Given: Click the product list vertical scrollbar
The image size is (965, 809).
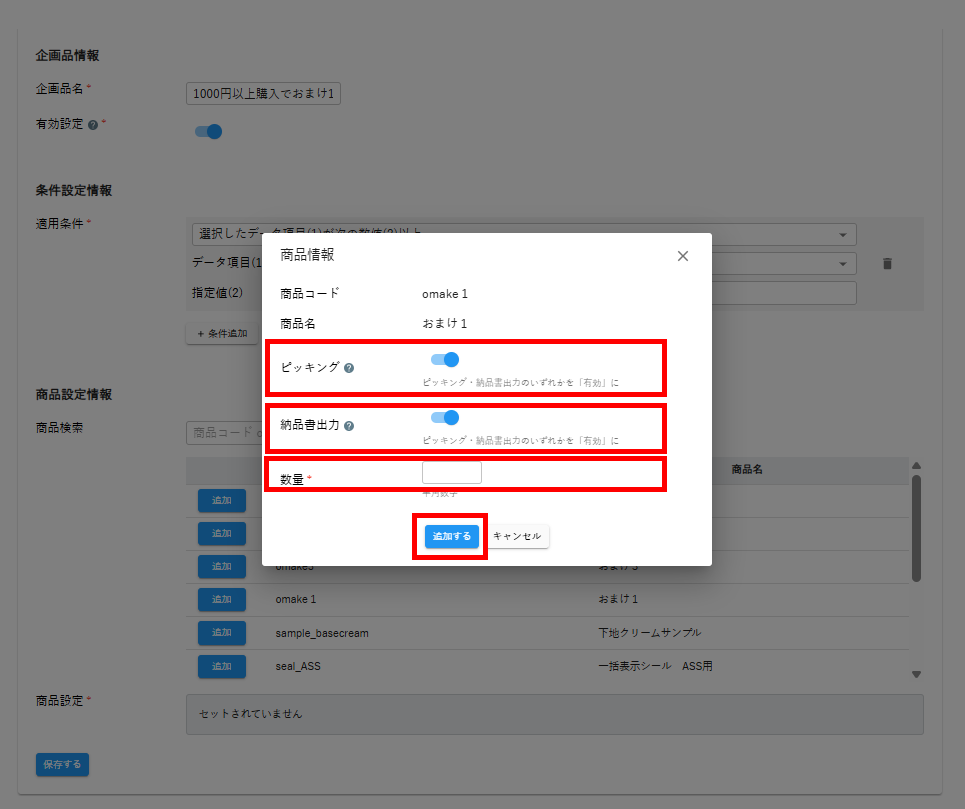Looking at the screenshot, I should pyautogui.click(x=916, y=528).
